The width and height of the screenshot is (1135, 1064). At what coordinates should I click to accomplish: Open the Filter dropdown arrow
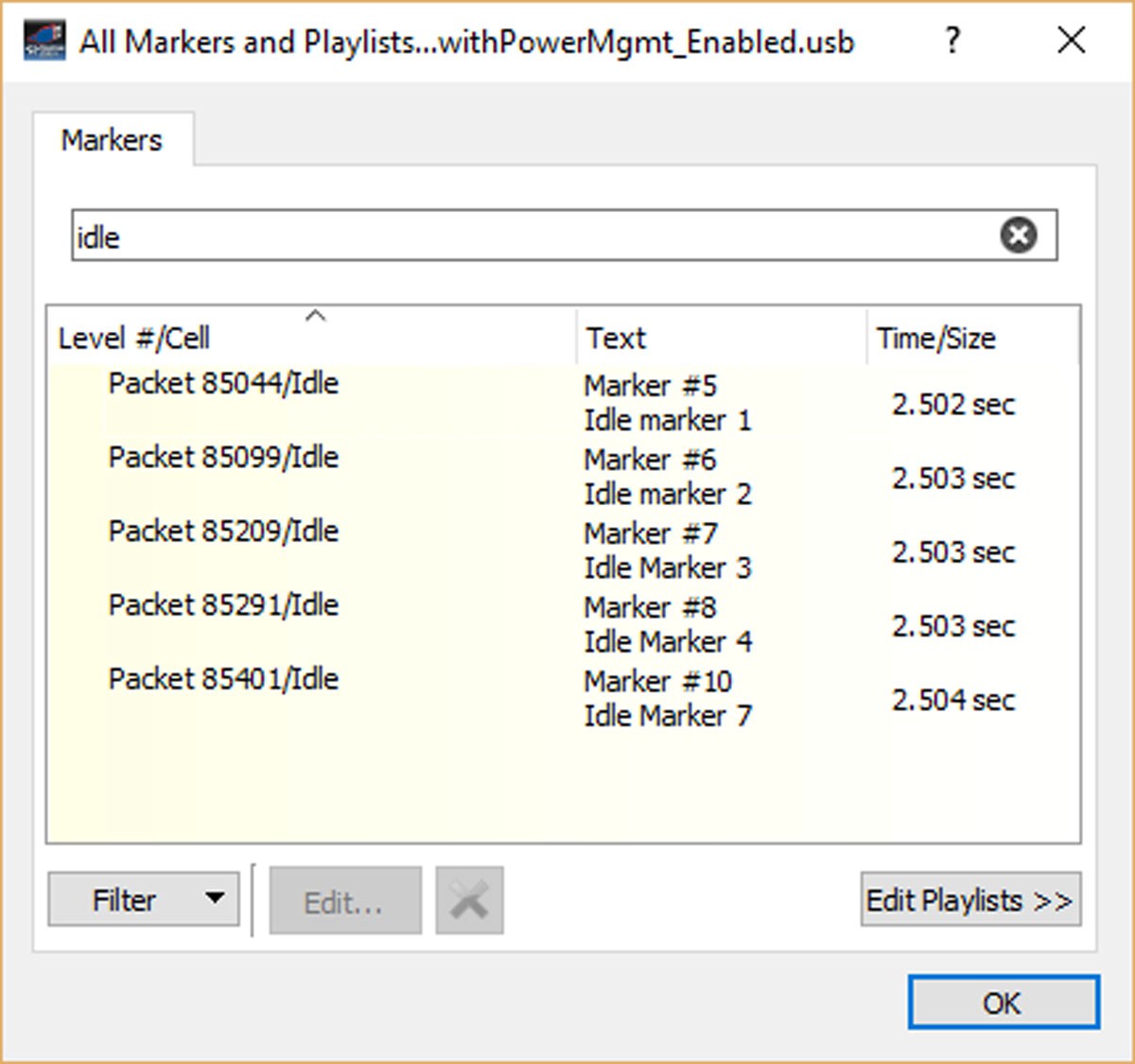click(x=215, y=898)
